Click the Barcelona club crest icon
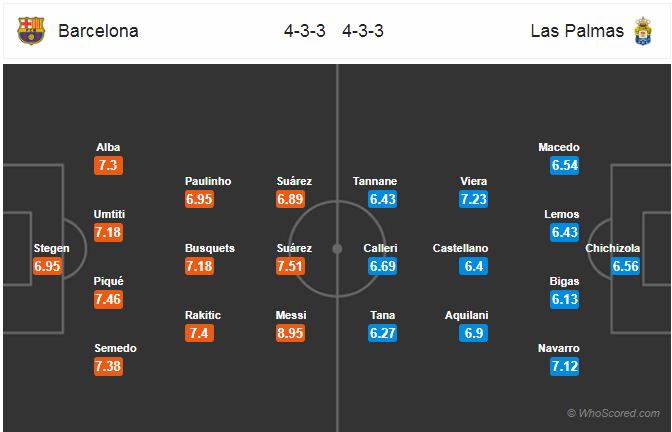Viewport: 672px width, 432px height. (x=31, y=30)
